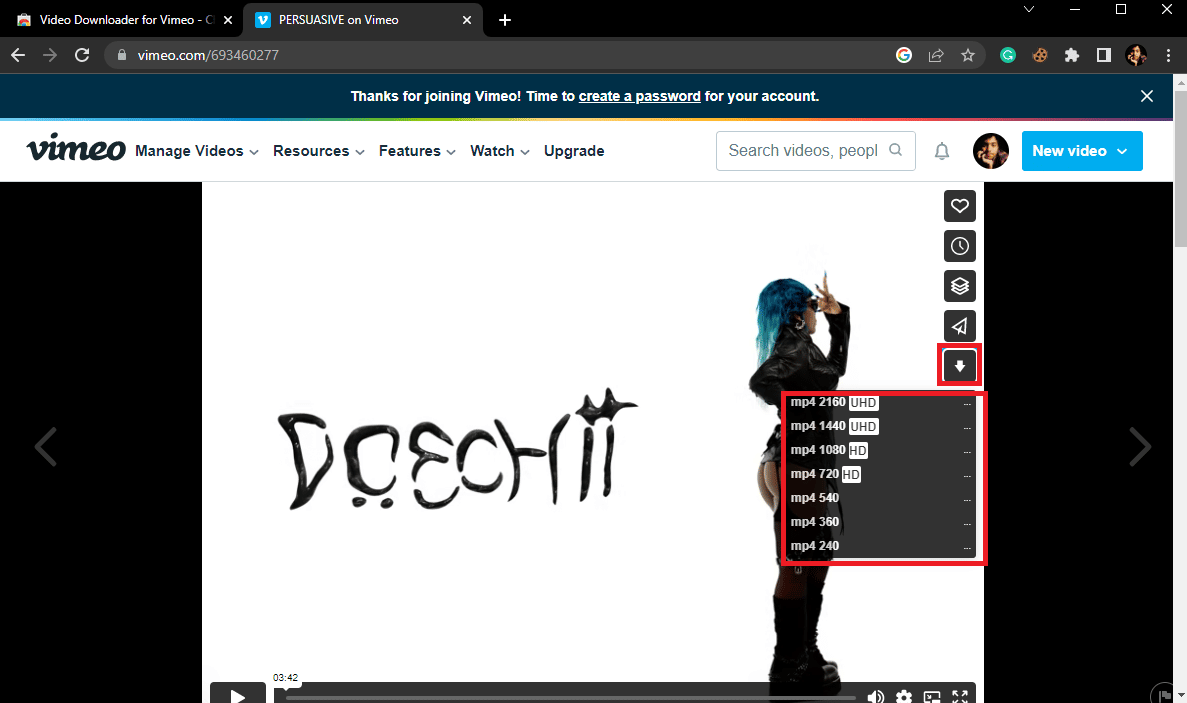Like the video with the heart icon
1187x703 pixels.
click(x=959, y=206)
